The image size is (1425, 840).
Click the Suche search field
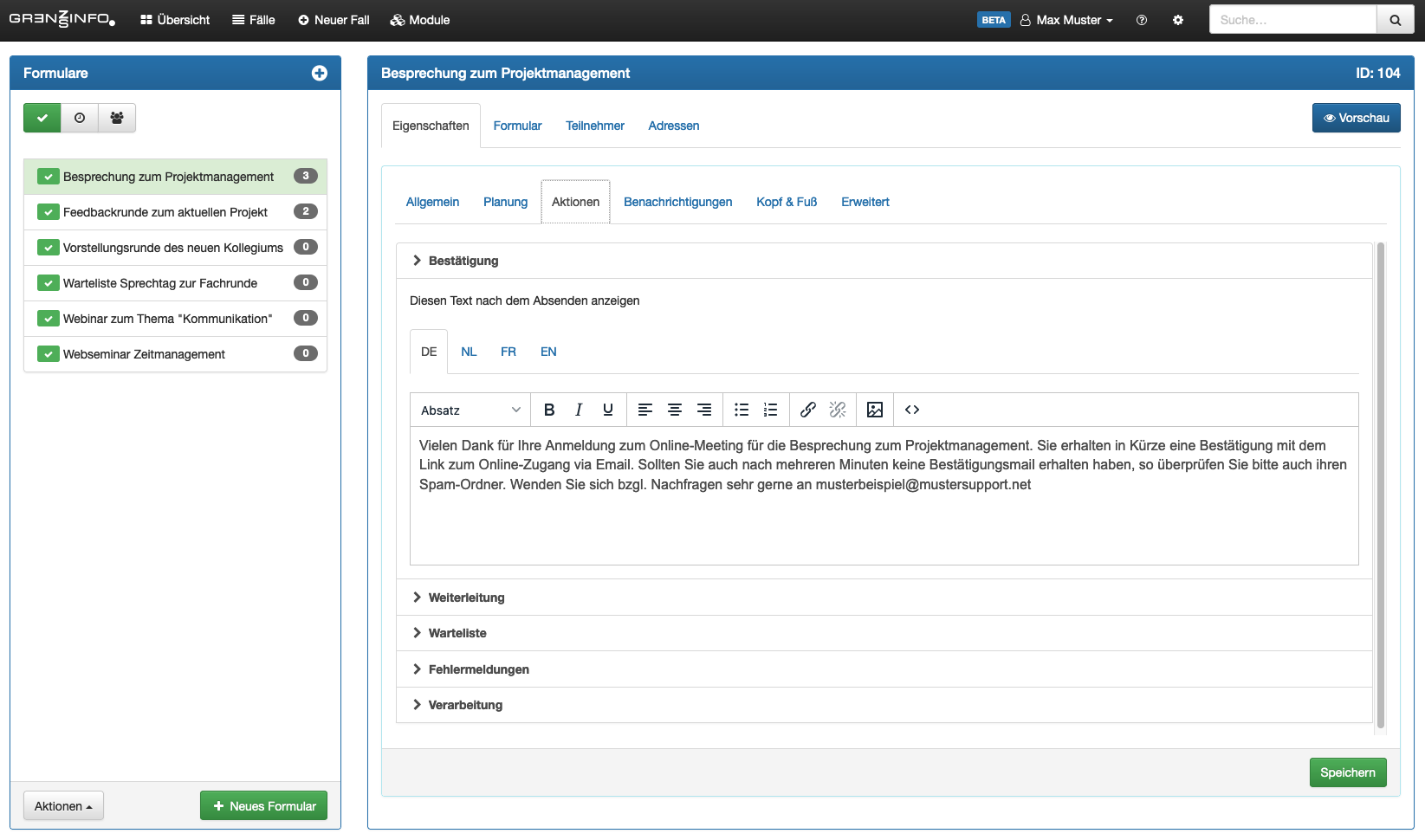(x=1292, y=20)
